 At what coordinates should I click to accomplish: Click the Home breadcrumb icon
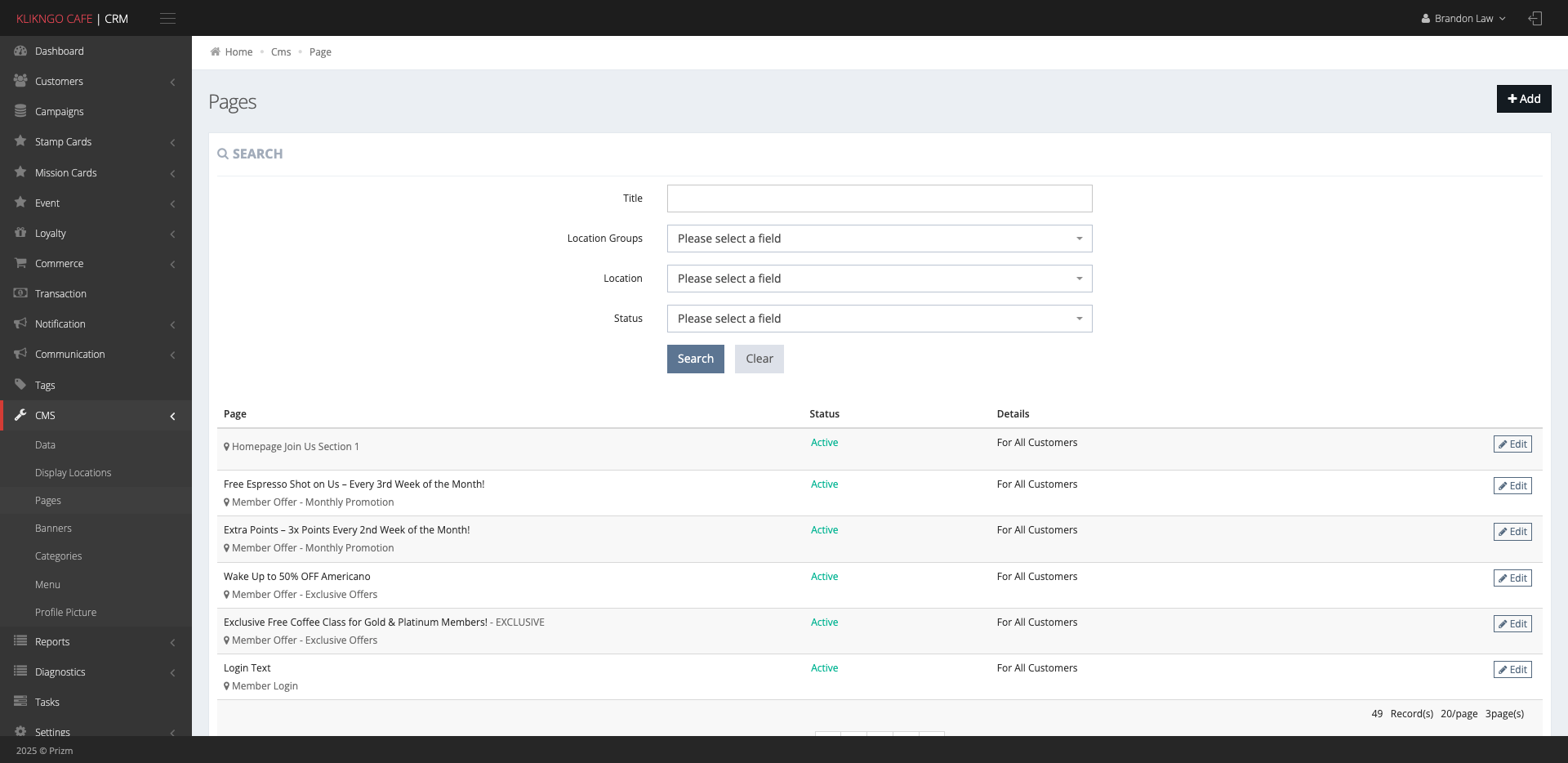tap(215, 51)
